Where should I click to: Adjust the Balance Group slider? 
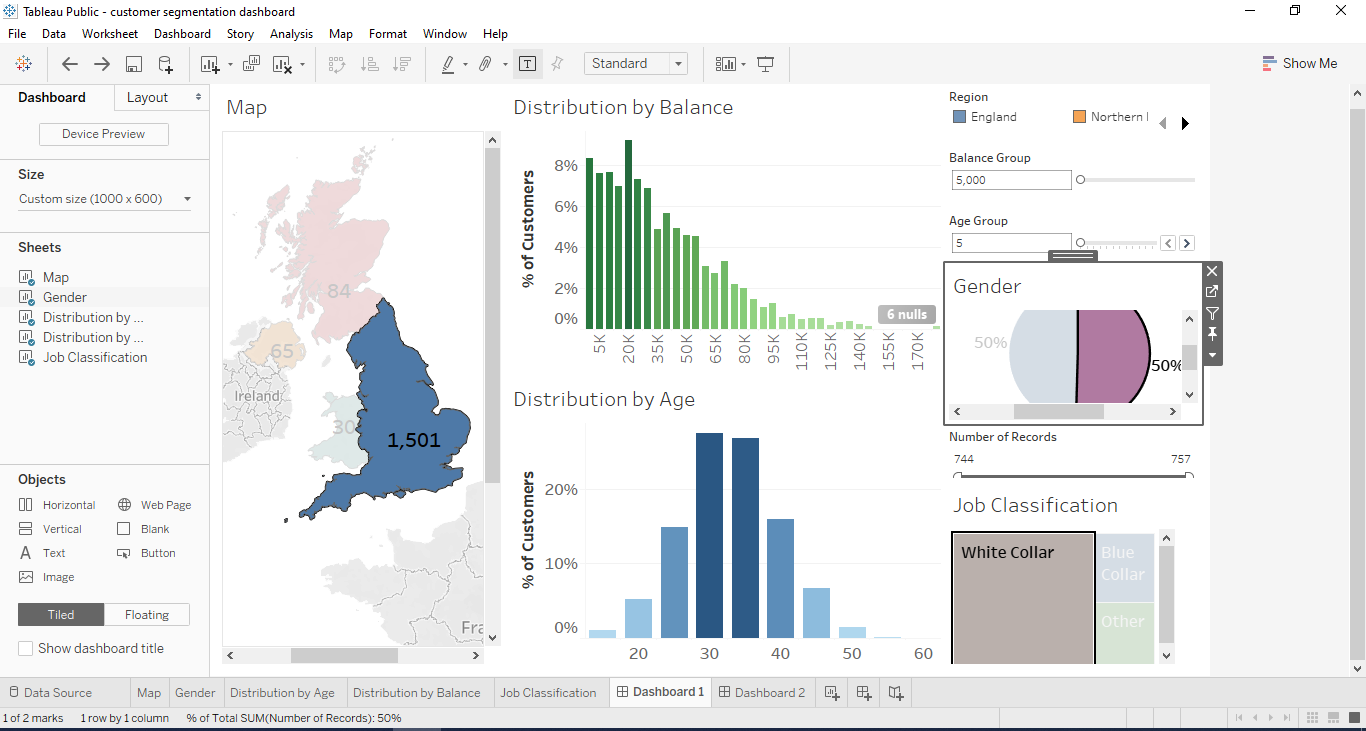(x=1080, y=180)
